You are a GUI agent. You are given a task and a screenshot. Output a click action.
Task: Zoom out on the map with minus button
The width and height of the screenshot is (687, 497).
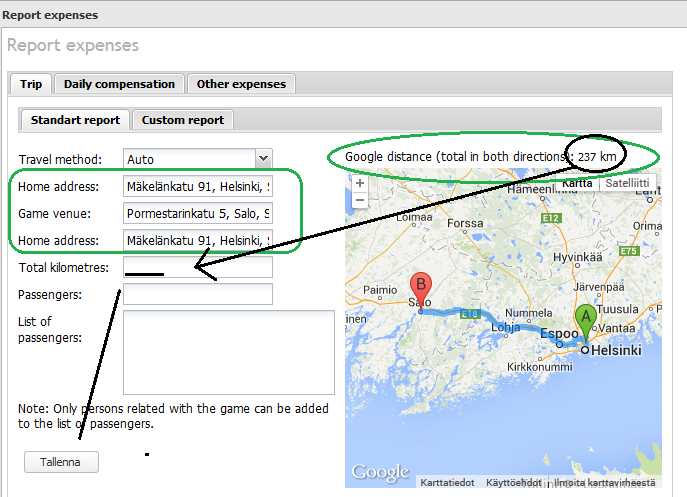coord(360,200)
